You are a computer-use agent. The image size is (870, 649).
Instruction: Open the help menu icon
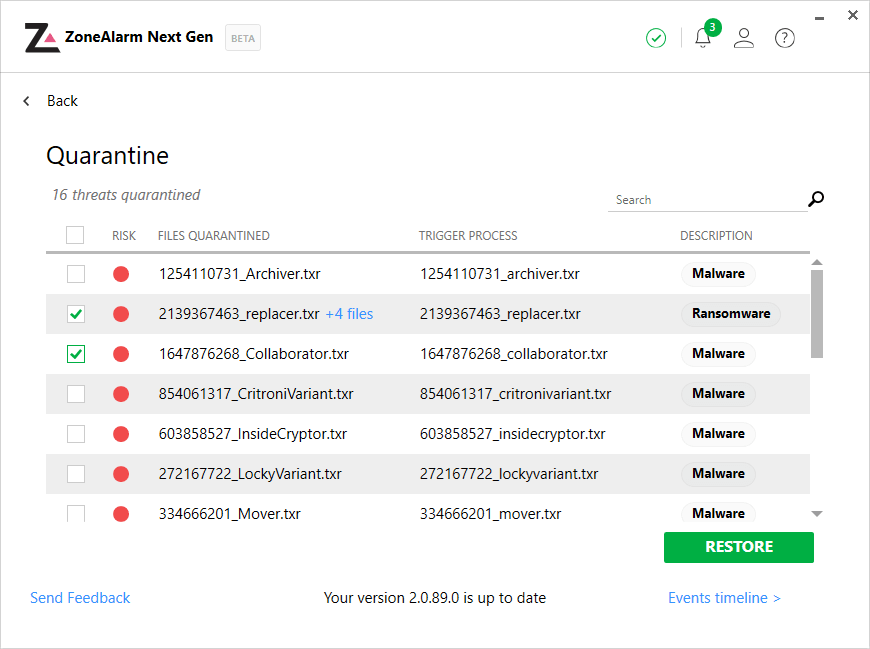point(784,38)
